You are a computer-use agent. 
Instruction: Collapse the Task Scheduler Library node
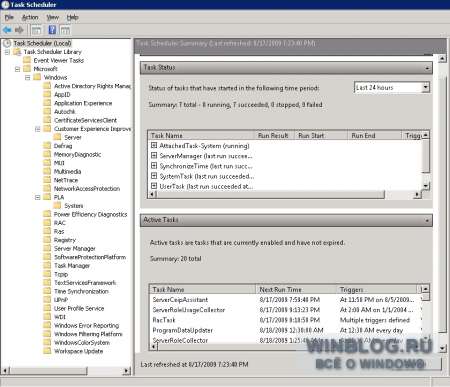pos(7,52)
